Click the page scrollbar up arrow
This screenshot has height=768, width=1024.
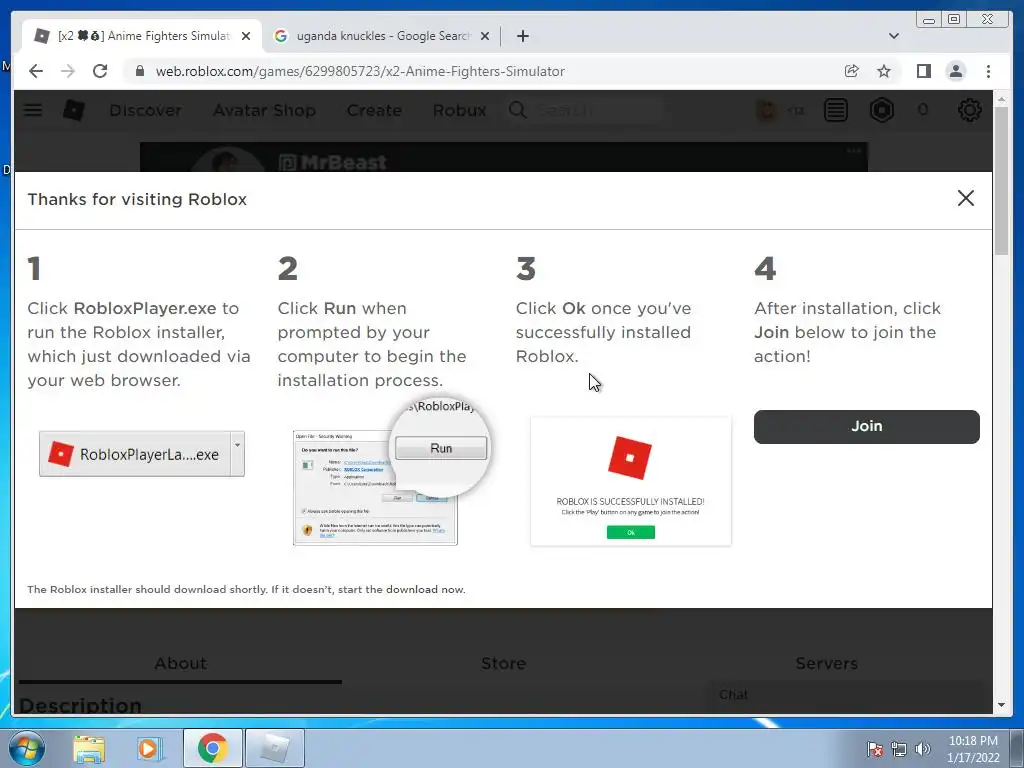(x=1002, y=99)
